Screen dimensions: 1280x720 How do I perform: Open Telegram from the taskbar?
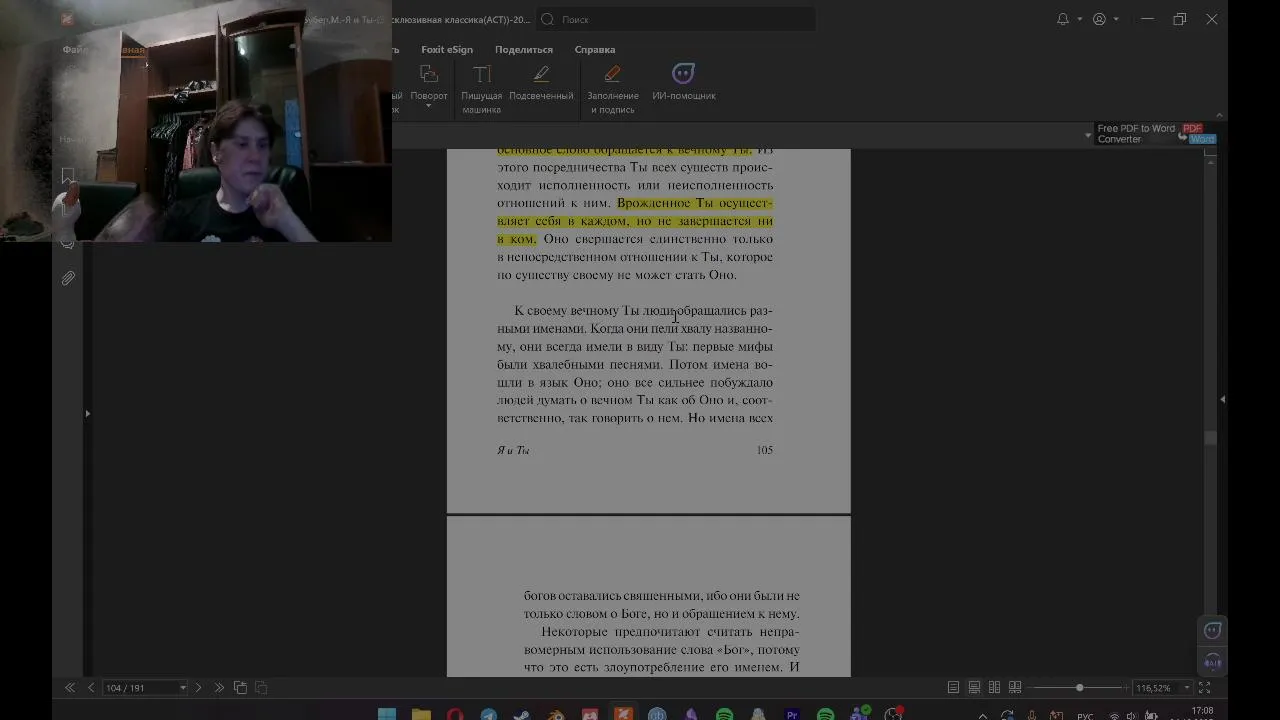click(488, 714)
